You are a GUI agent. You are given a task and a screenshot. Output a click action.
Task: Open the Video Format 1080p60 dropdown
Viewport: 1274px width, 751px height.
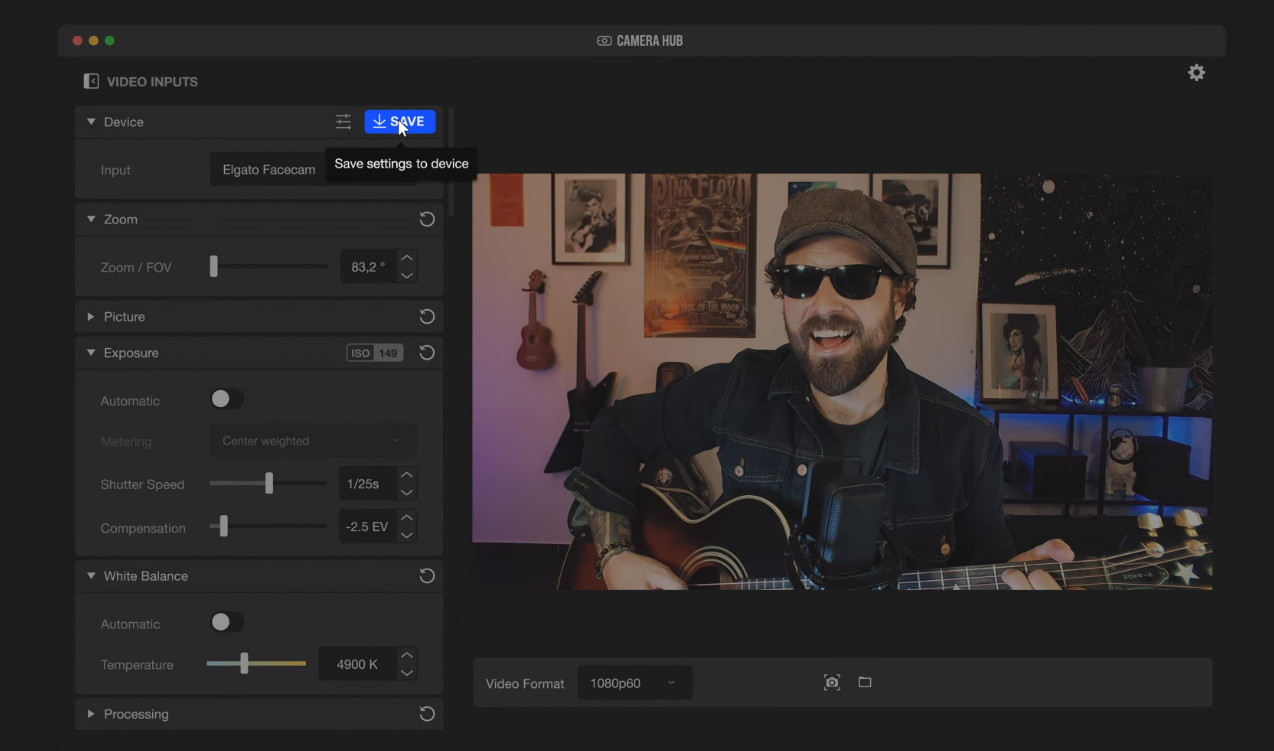[634, 683]
